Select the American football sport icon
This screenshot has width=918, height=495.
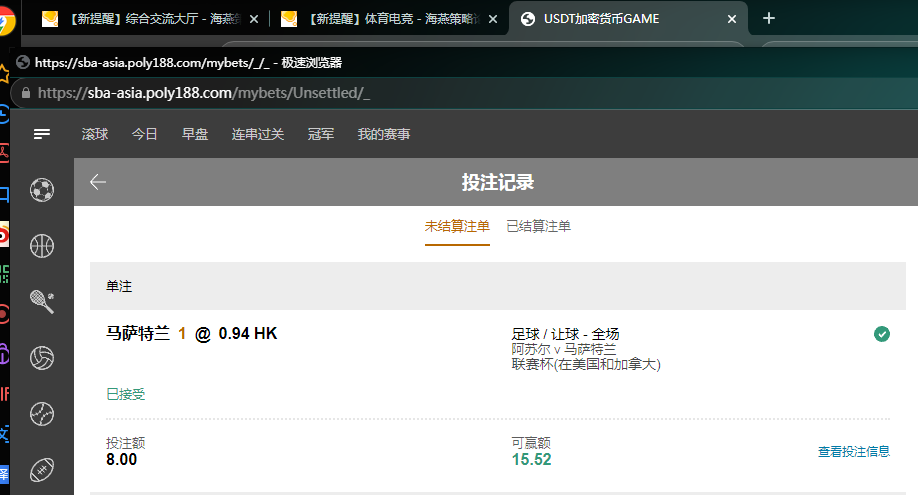42,468
